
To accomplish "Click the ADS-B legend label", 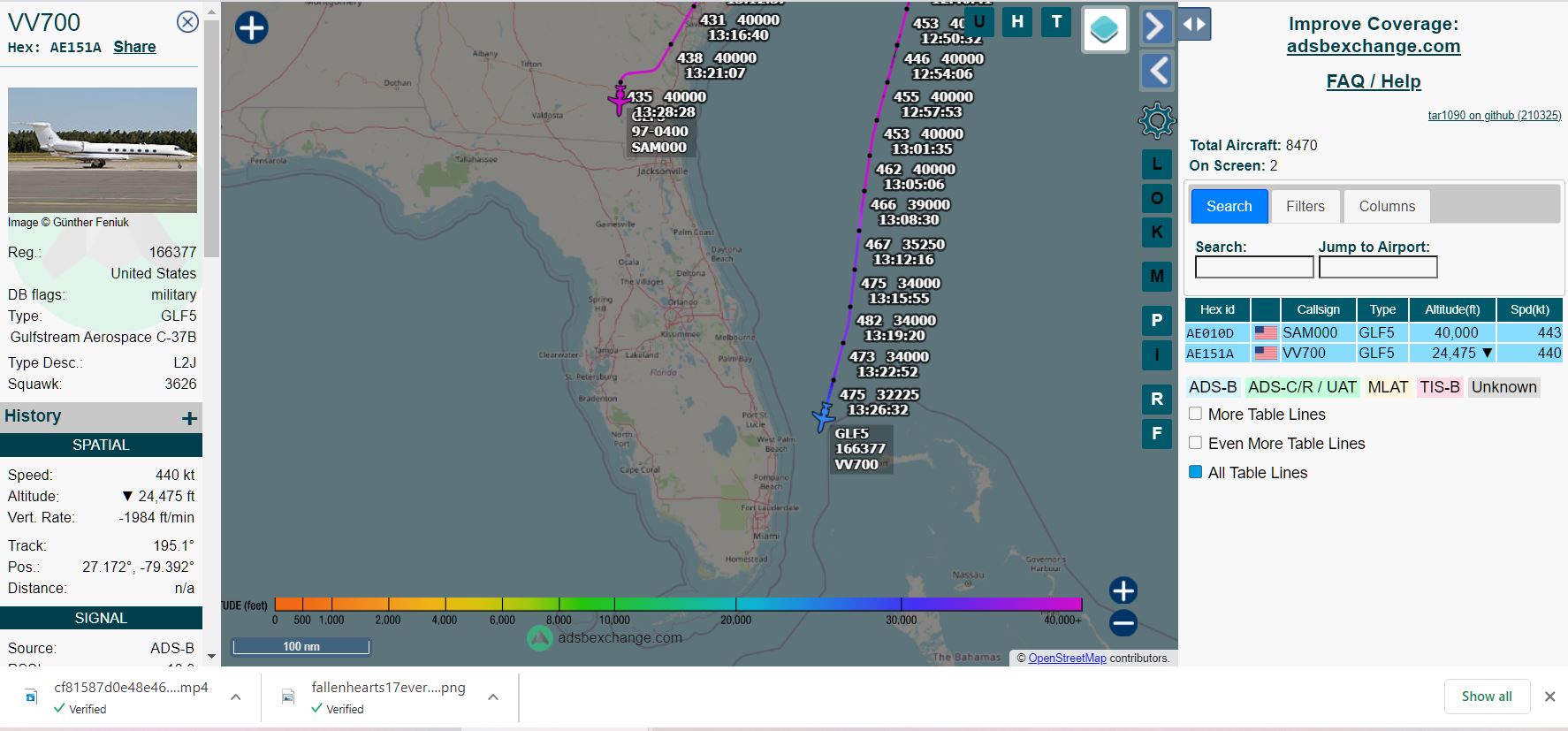I will tap(1213, 387).
